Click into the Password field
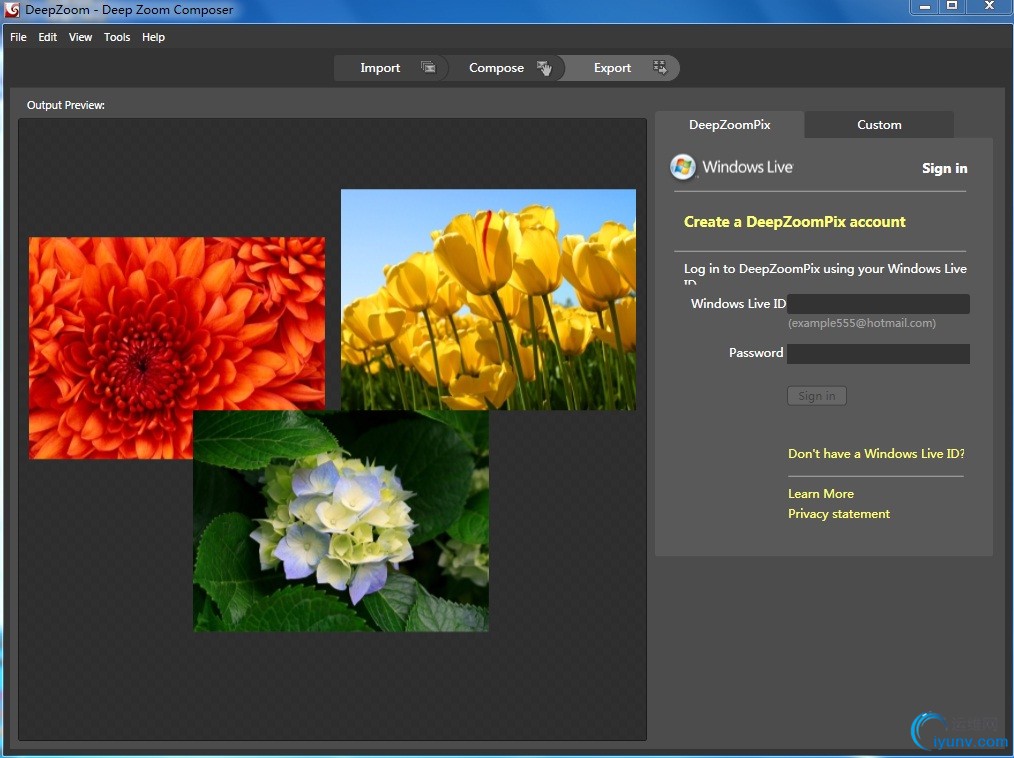 tap(878, 354)
